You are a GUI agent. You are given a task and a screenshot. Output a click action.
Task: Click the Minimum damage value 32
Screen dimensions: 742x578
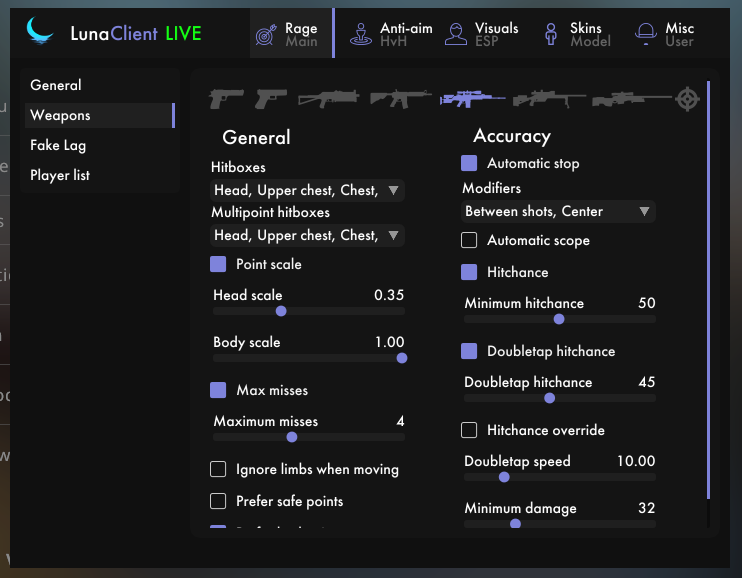pos(646,508)
